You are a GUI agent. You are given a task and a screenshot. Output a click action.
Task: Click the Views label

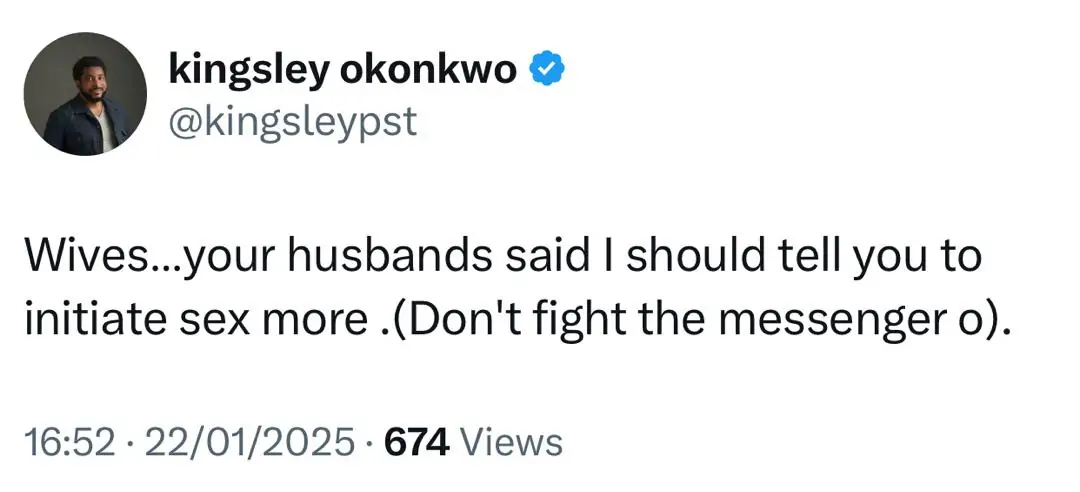513,441
